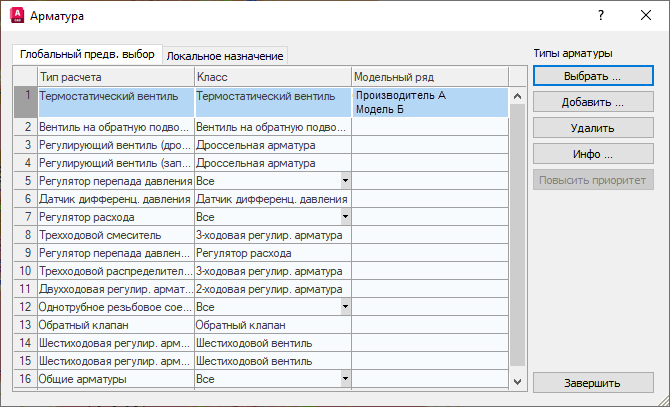This screenshot has width=670, height=407.
Task: Click the AutoCAD app icon in title bar
Action: click(x=17, y=15)
